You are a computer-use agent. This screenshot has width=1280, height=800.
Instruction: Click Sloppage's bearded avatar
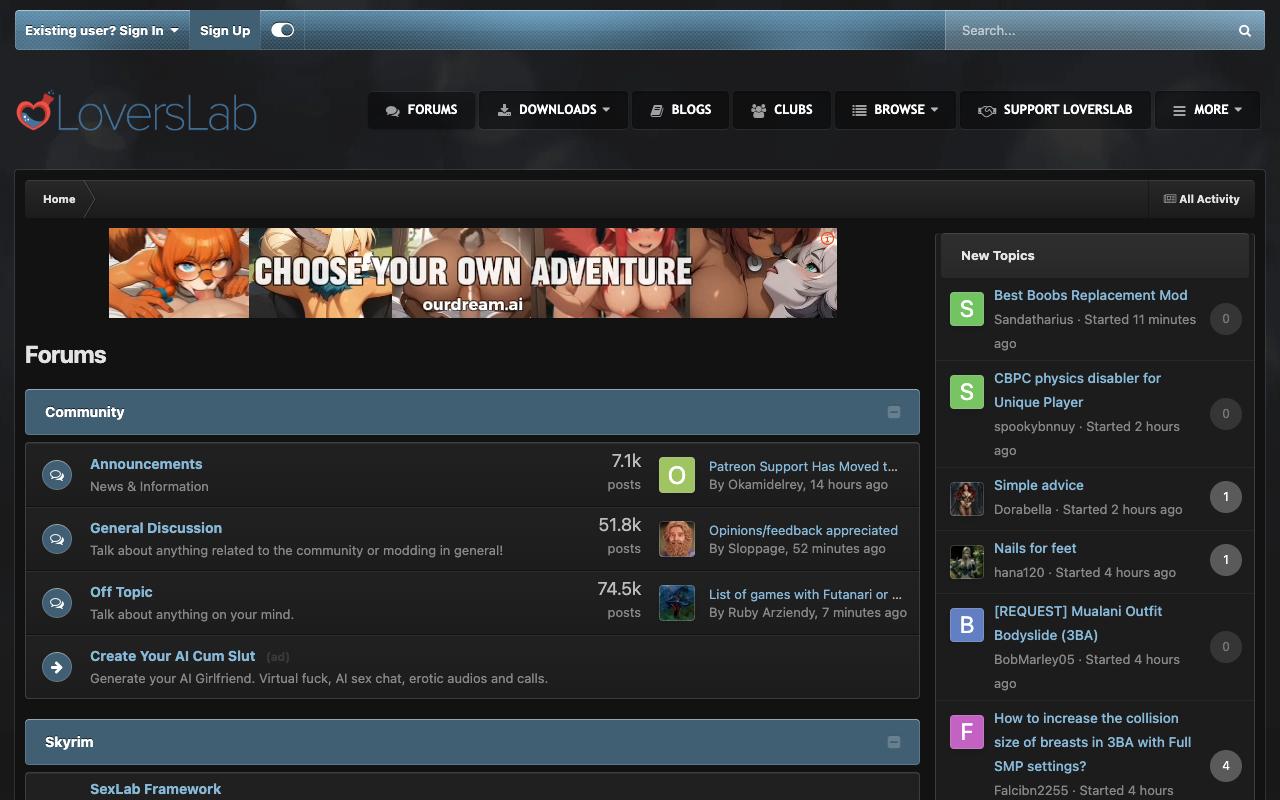(677, 539)
